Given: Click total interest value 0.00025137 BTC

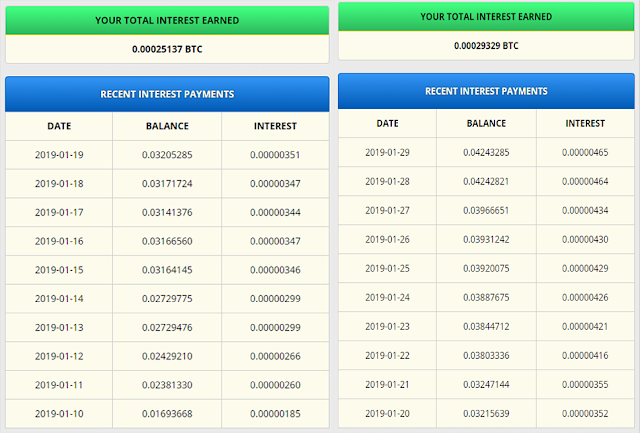Looking at the screenshot, I should click(x=167, y=49).
